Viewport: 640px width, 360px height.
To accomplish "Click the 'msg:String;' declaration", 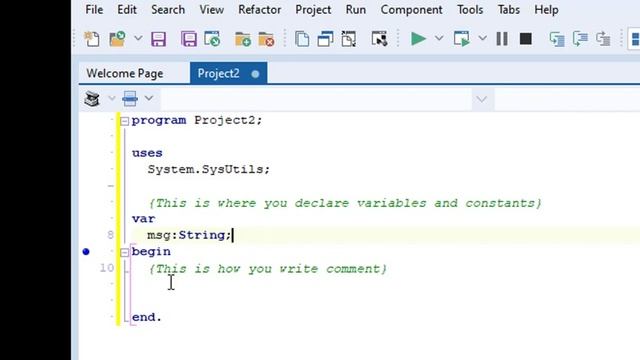I will 189,235.
